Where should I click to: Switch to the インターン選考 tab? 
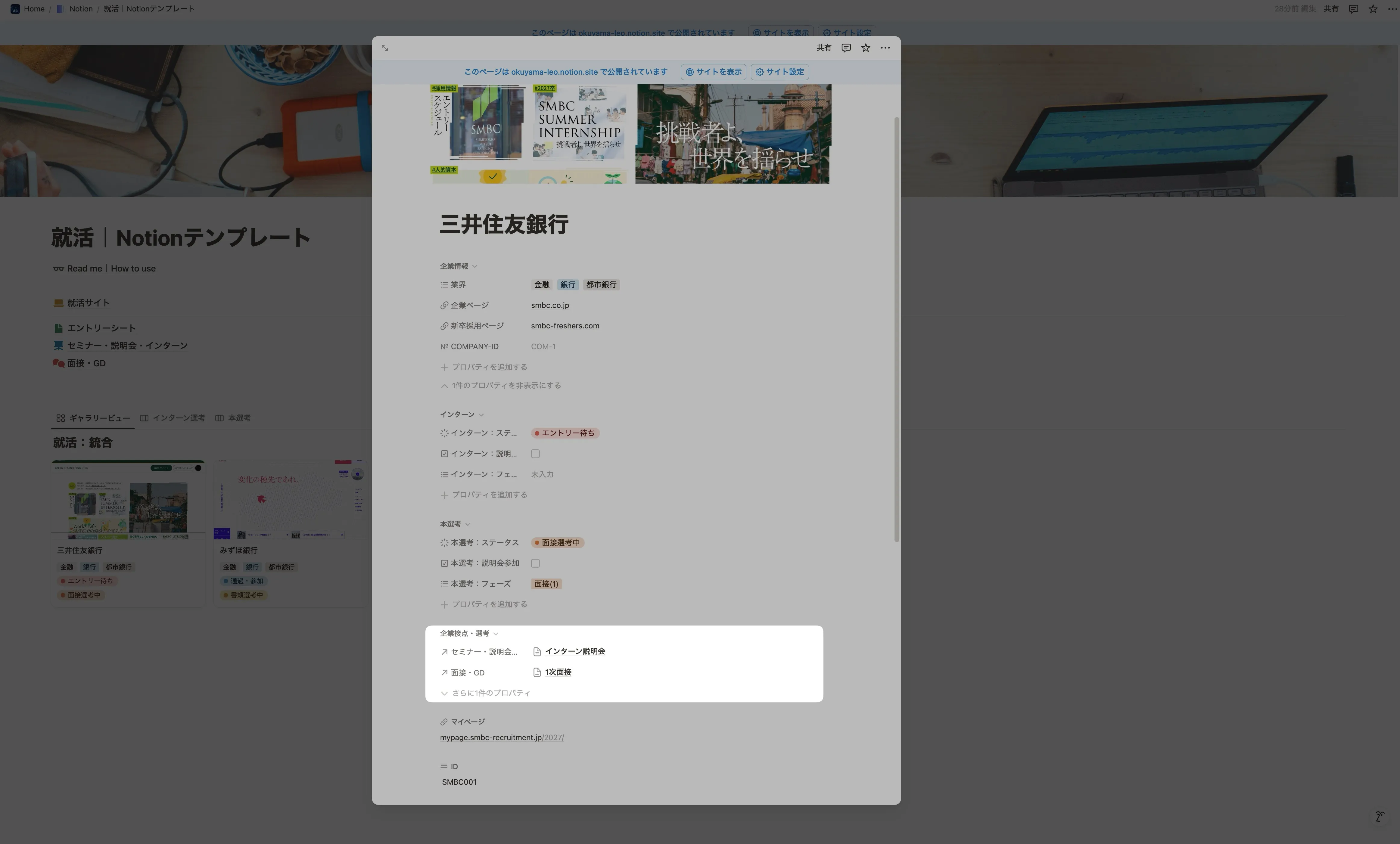(x=179, y=417)
